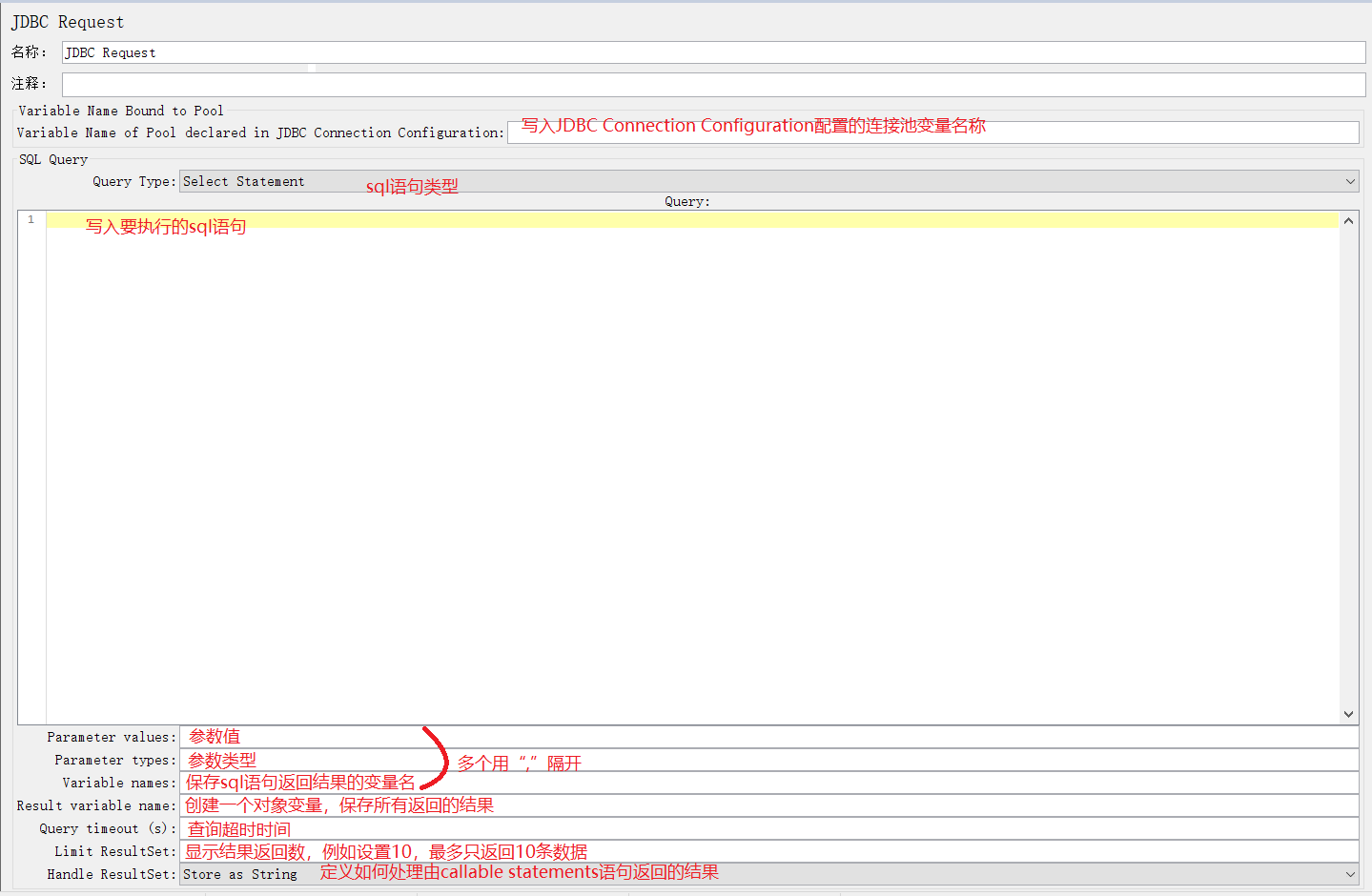Screen dimensions: 1372x896
Task: Open the Handle ResultSet dropdown
Action: click(768, 874)
